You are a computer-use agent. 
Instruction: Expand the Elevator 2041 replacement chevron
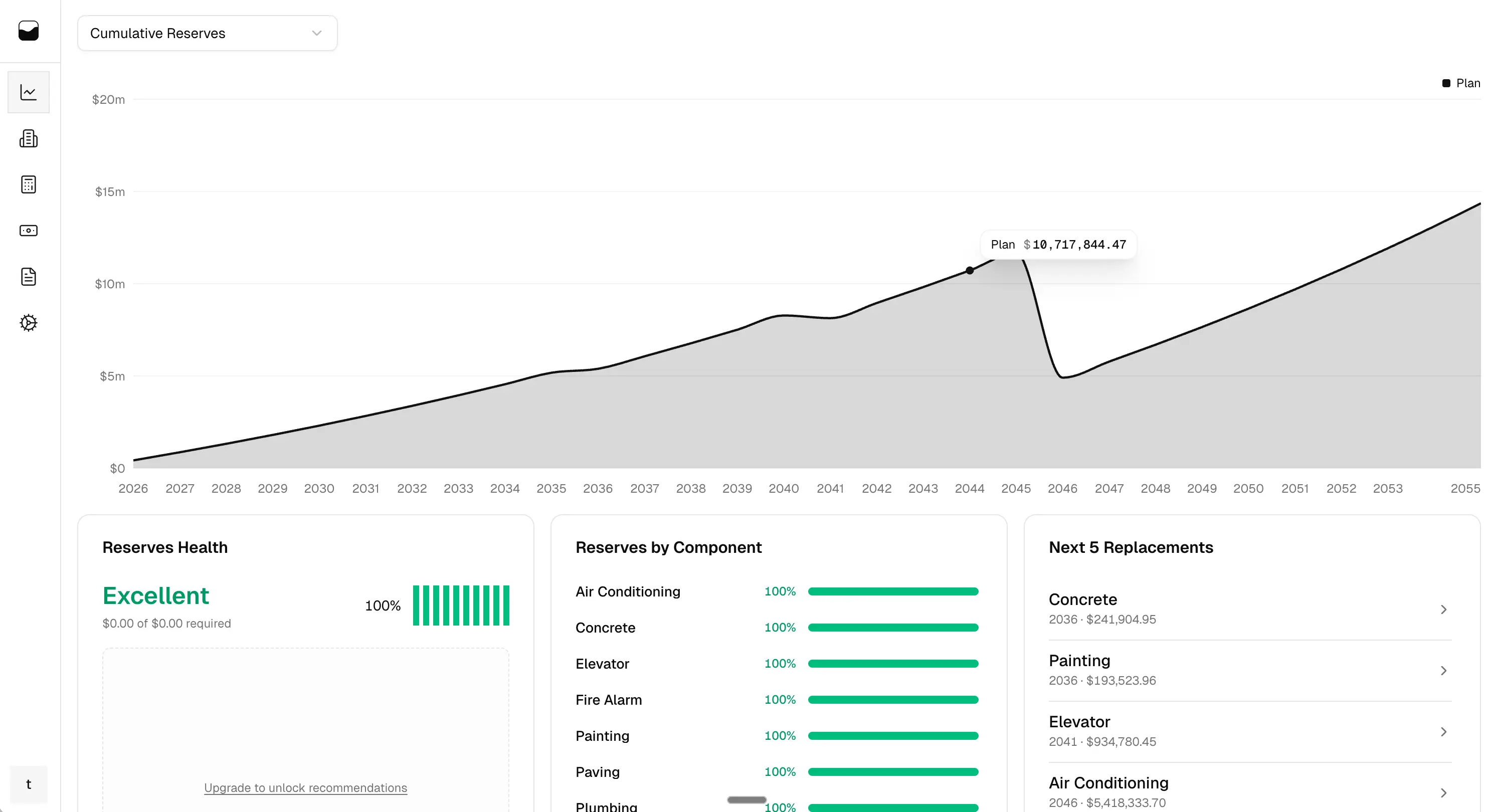[x=1443, y=732]
